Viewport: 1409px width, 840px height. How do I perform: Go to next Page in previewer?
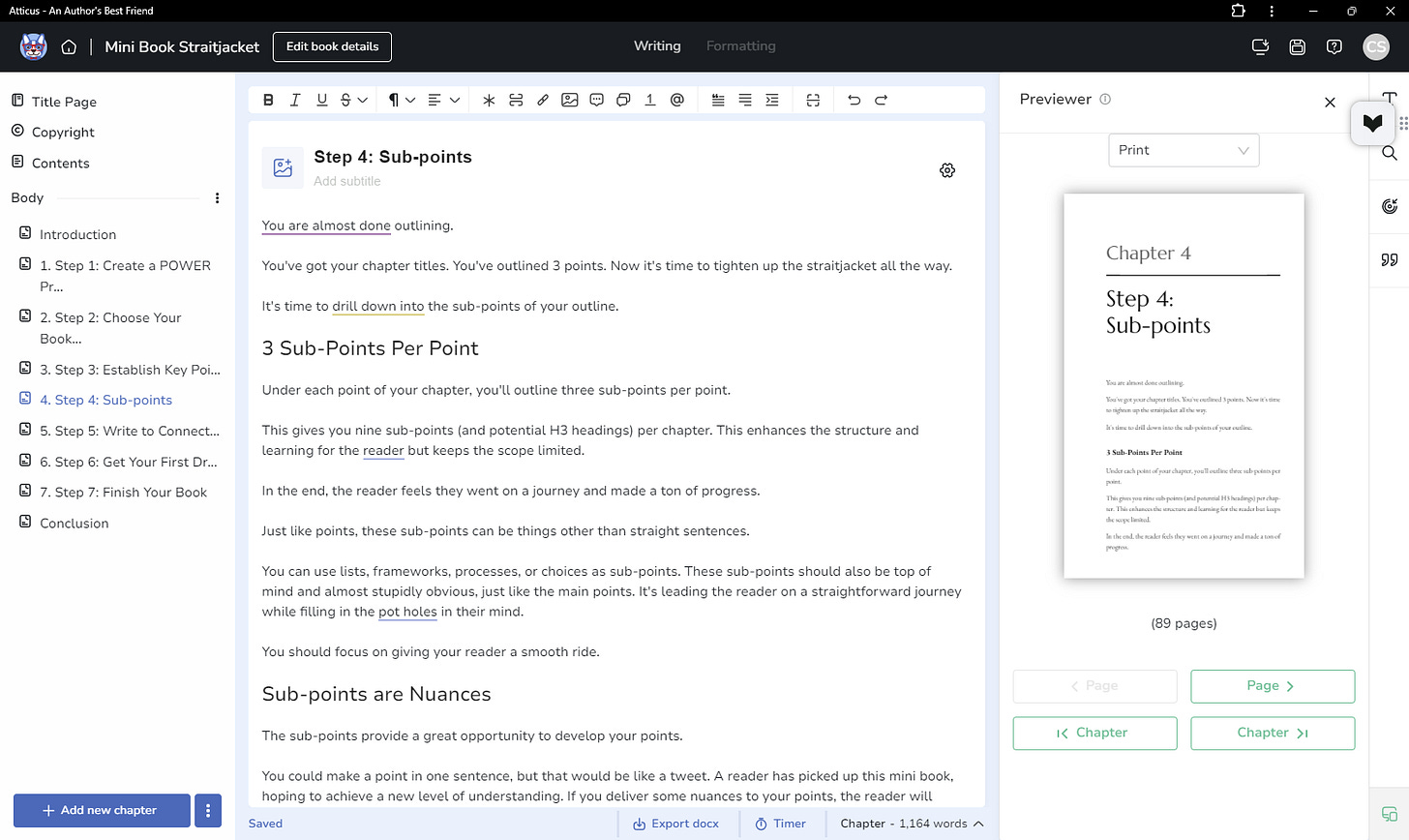pyautogui.click(x=1273, y=686)
